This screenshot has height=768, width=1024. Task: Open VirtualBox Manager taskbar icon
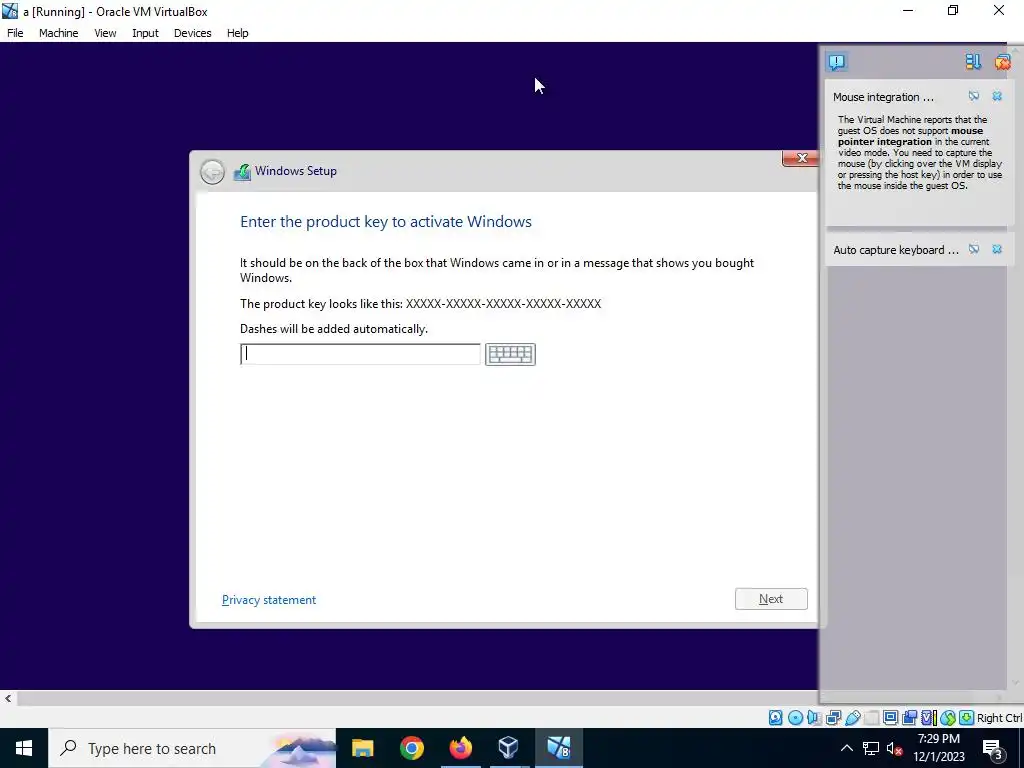click(509, 748)
